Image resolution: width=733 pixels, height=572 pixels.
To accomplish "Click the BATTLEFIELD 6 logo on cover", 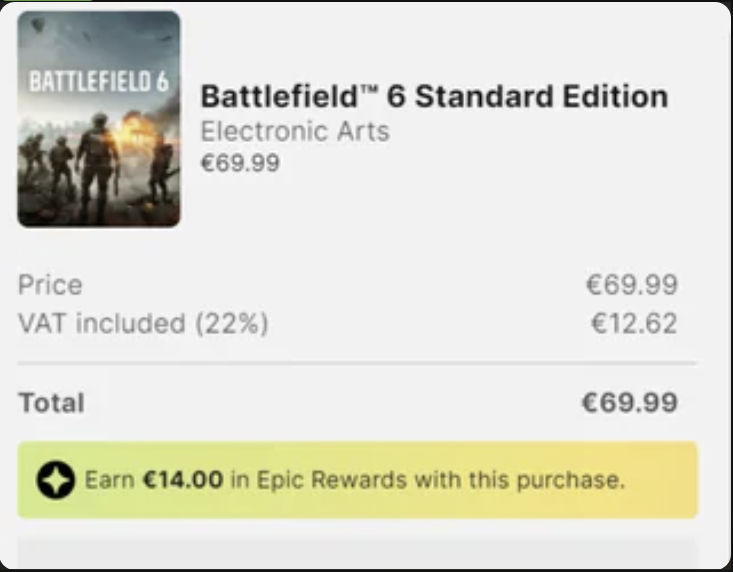I will coord(99,81).
